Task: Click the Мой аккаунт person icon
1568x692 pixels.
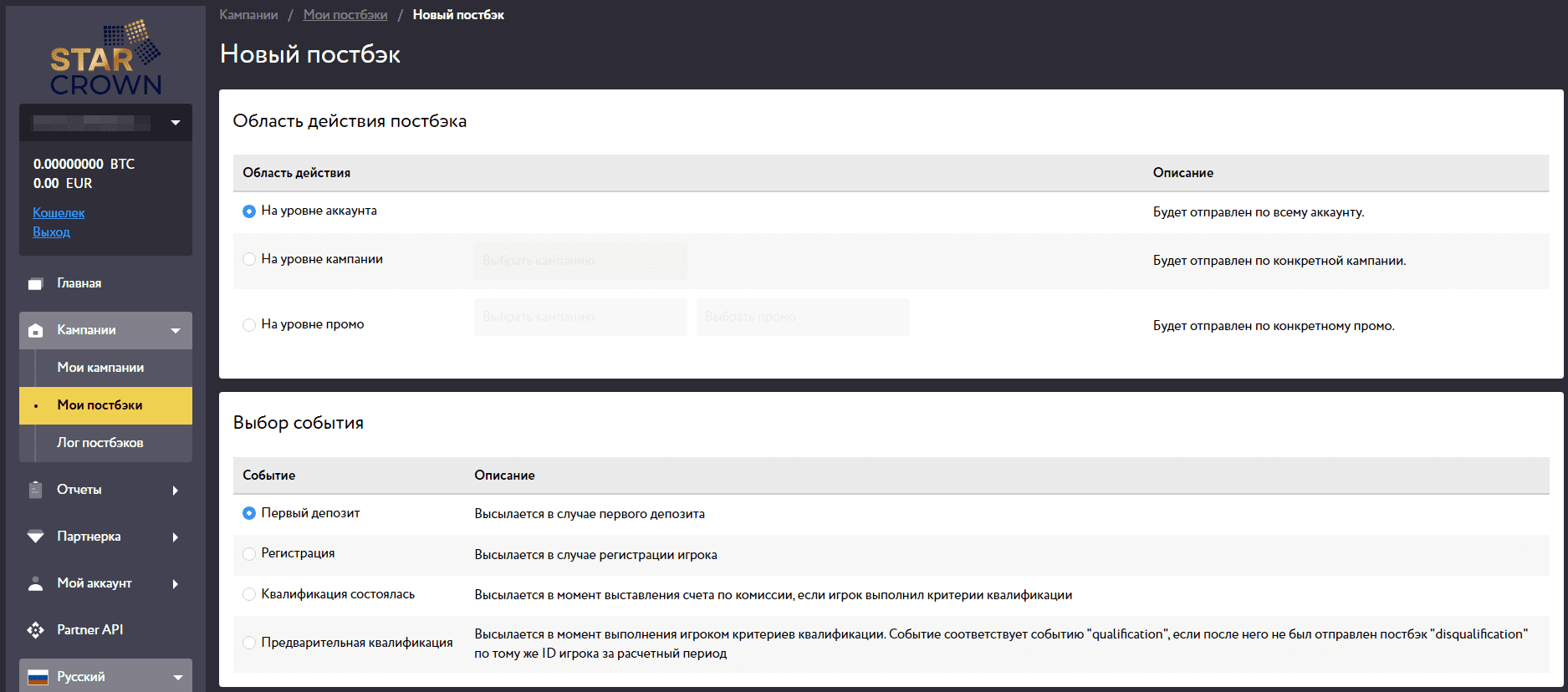Action: (x=35, y=583)
